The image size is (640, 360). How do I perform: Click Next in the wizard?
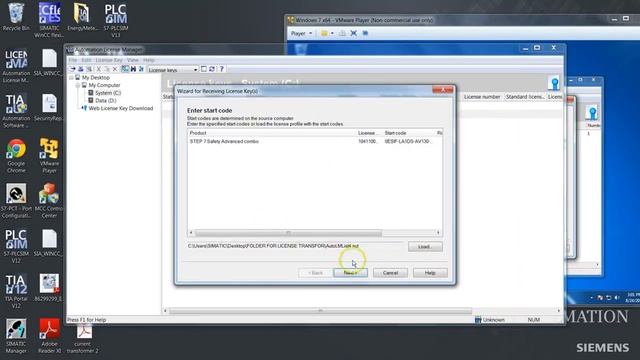(x=350, y=273)
